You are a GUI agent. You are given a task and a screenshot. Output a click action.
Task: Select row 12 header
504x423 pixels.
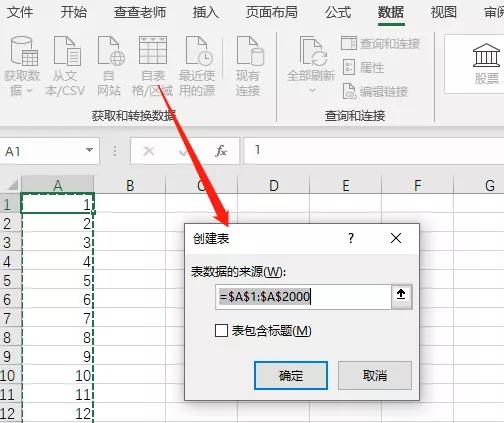10,413
